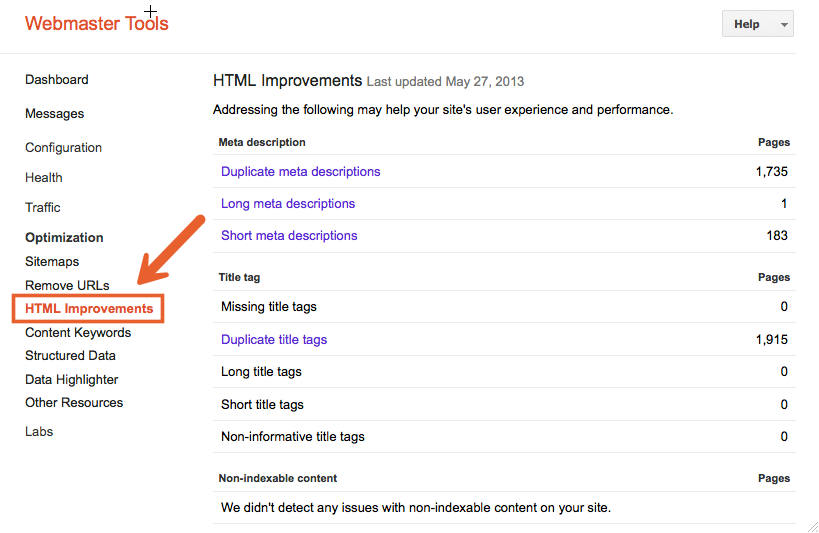Select HTML Improvements in the sidebar
Viewport: 819px width, 533px height.
[89, 309]
